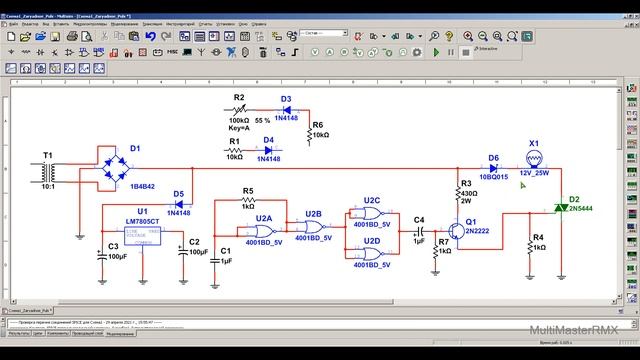Select the U2A NOR gate
640x360 pixels.
tap(265, 231)
